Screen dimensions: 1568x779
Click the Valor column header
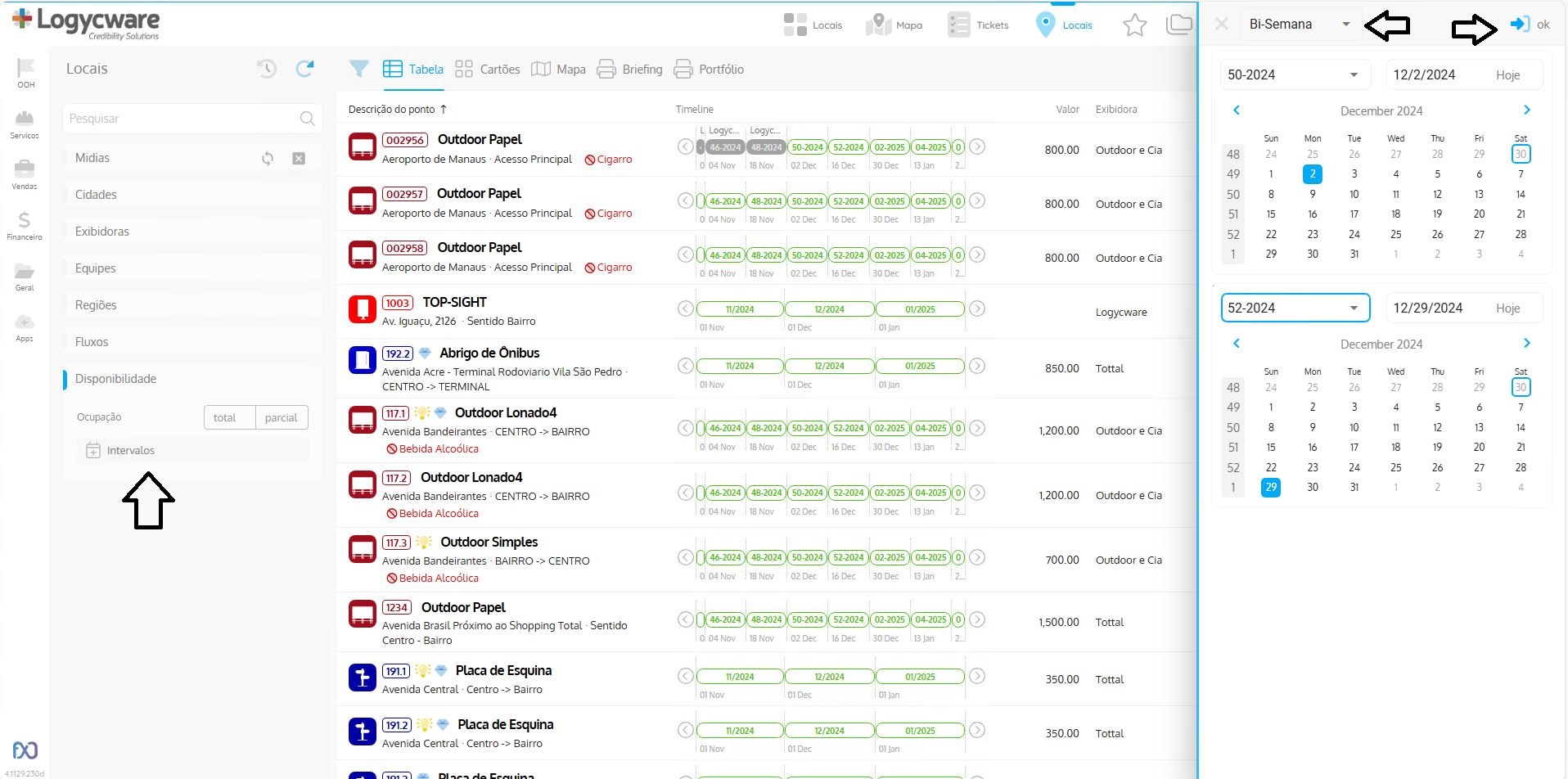(x=1067, y=109)
